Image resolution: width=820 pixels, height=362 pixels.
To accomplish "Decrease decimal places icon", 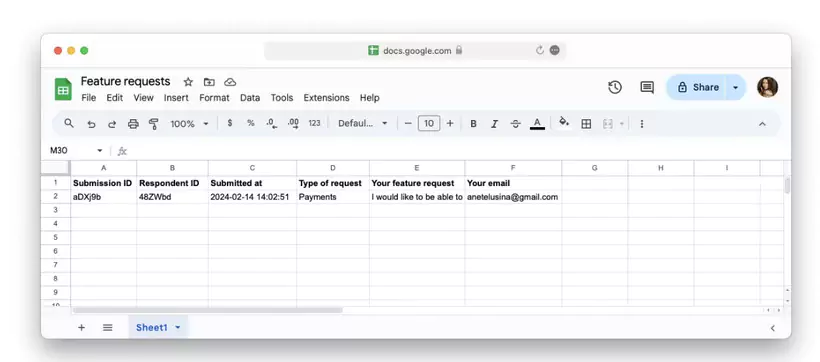I will coord(271,124).
